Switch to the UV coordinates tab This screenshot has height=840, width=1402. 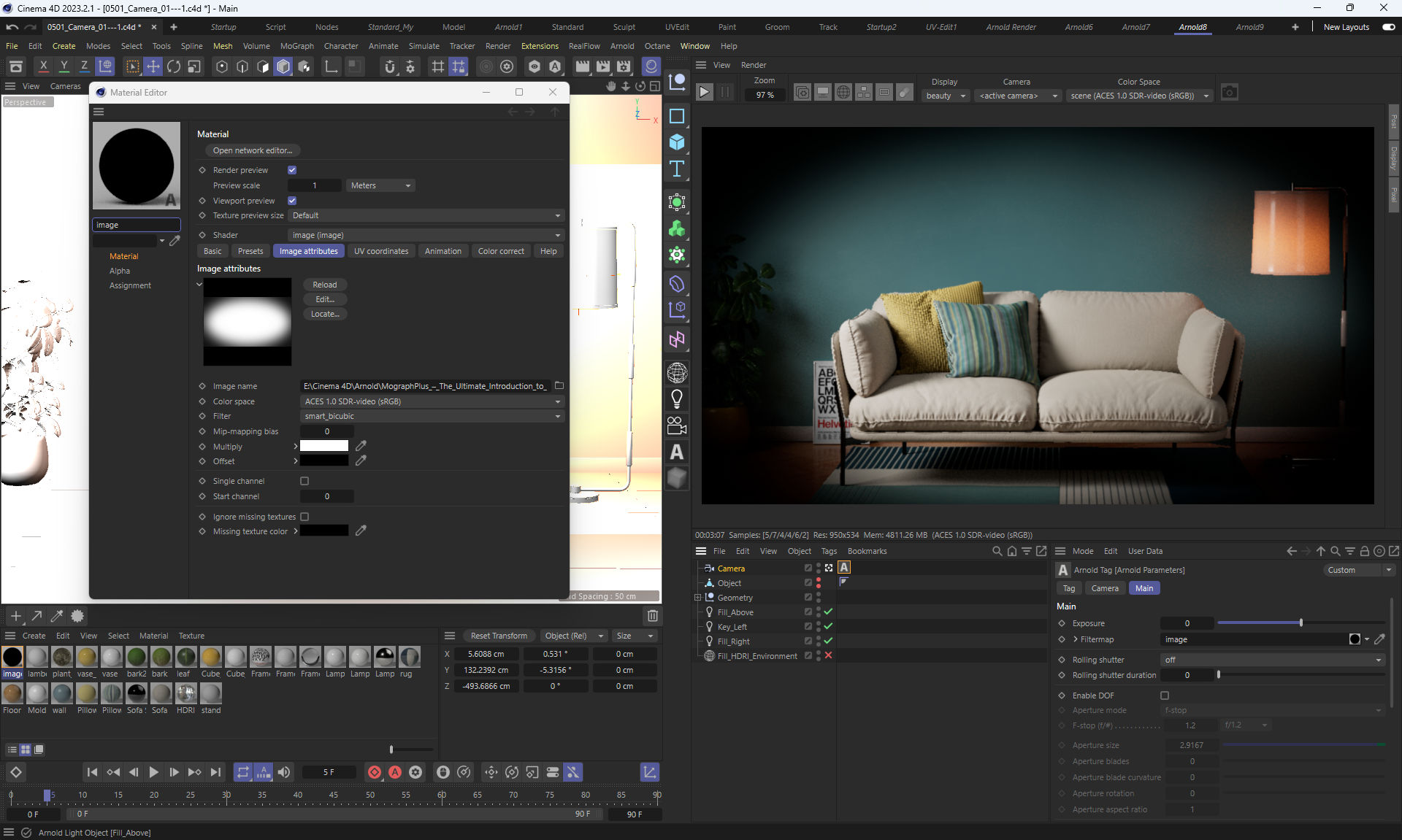[381, 251]
